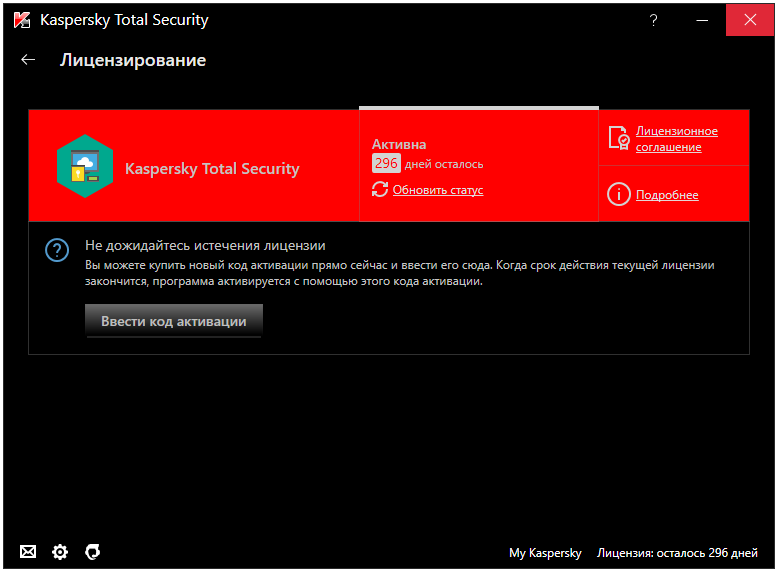
Task: Open settings via the gear icon
Action: tap(60, 551)
